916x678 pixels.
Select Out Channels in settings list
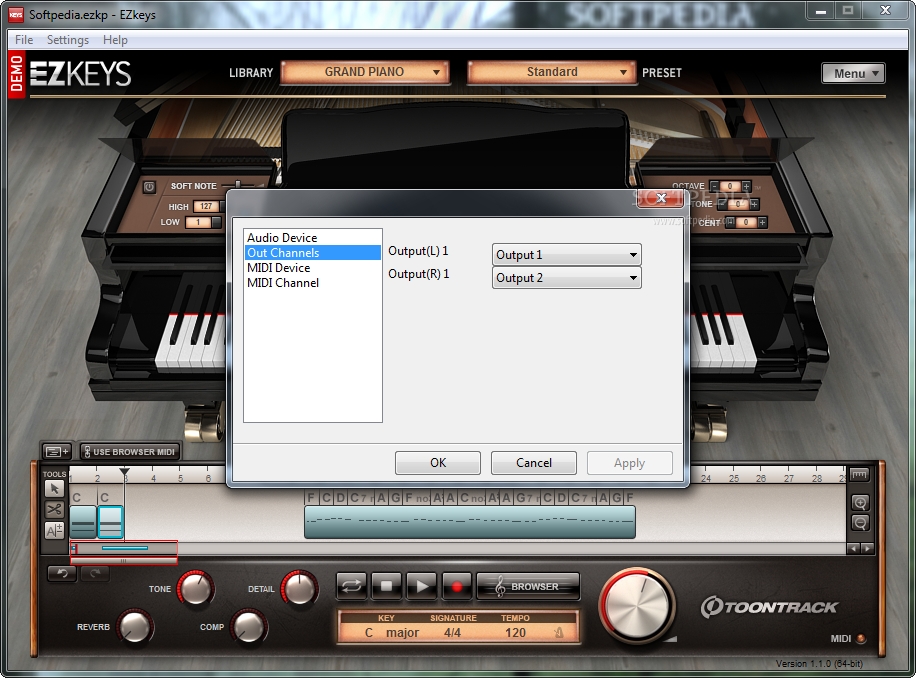[x=313, y=252]
